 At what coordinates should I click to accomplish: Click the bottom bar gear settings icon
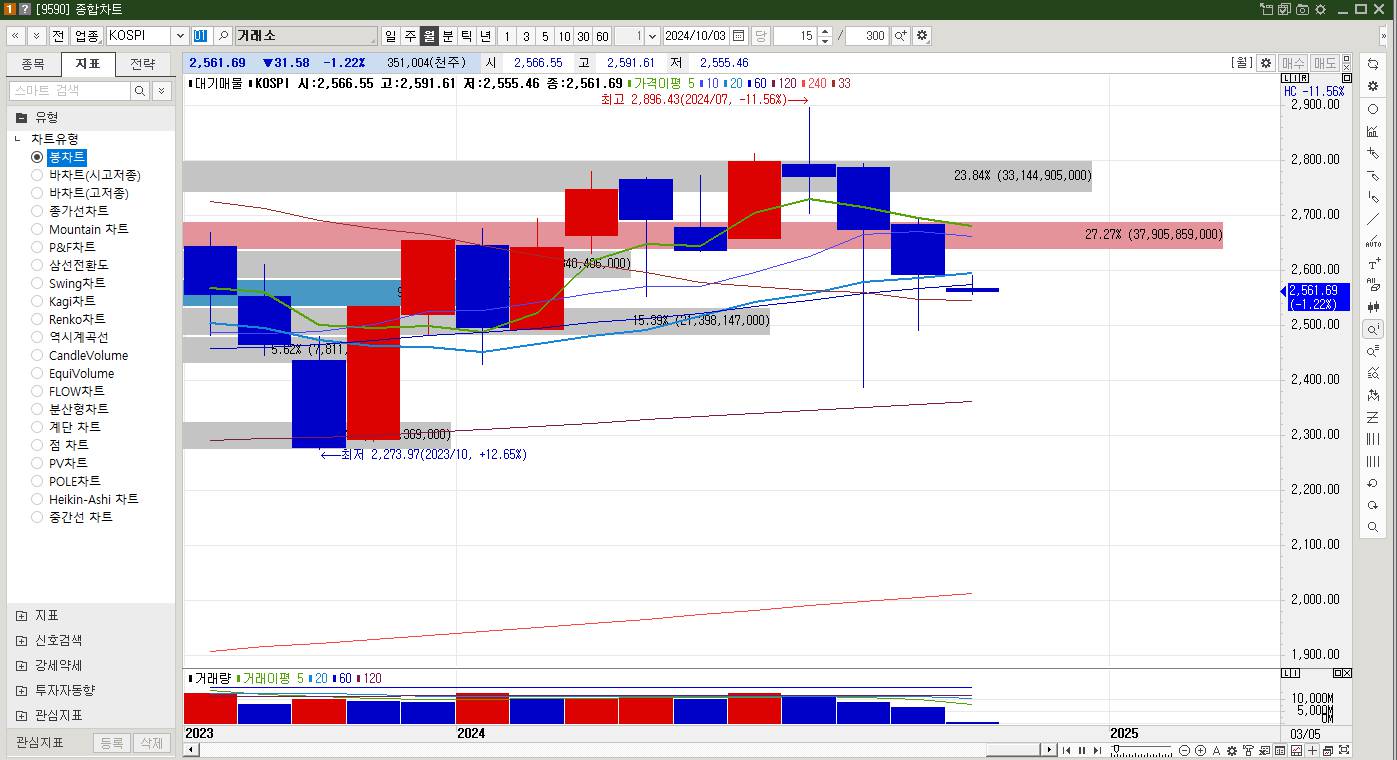(x=1232, y=750)
